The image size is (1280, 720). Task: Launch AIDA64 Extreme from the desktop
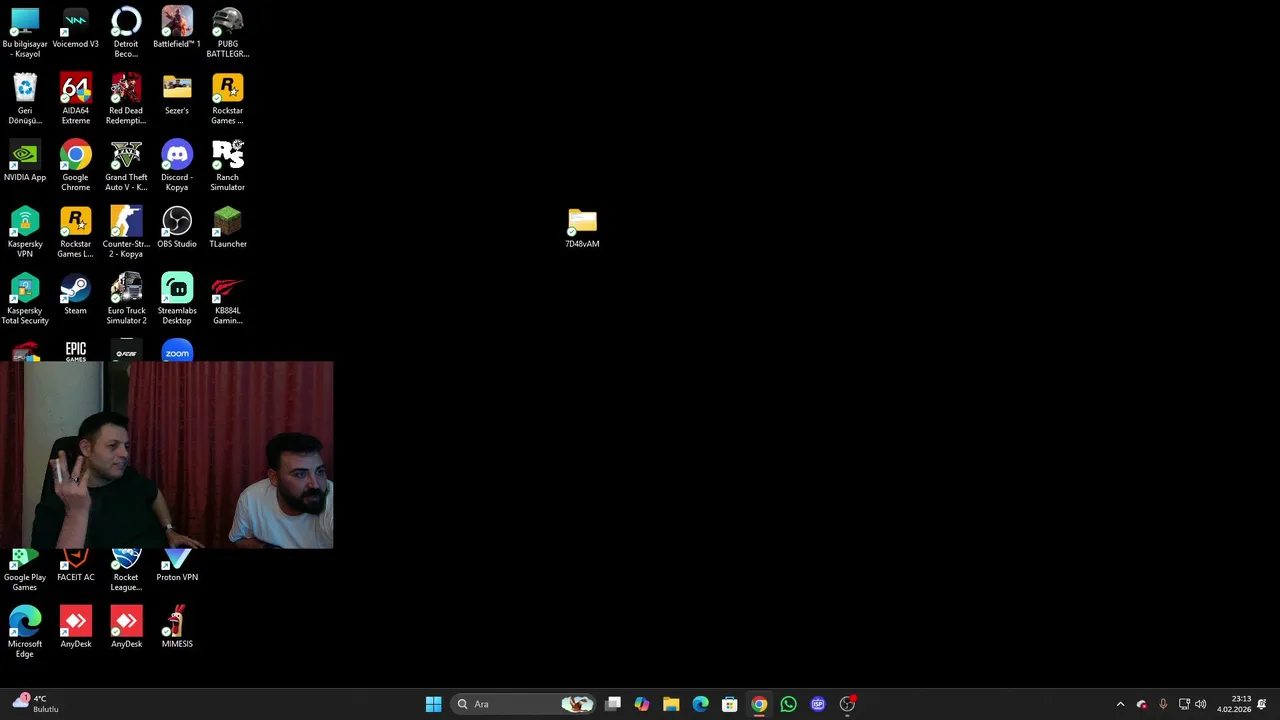pos(75,98)
